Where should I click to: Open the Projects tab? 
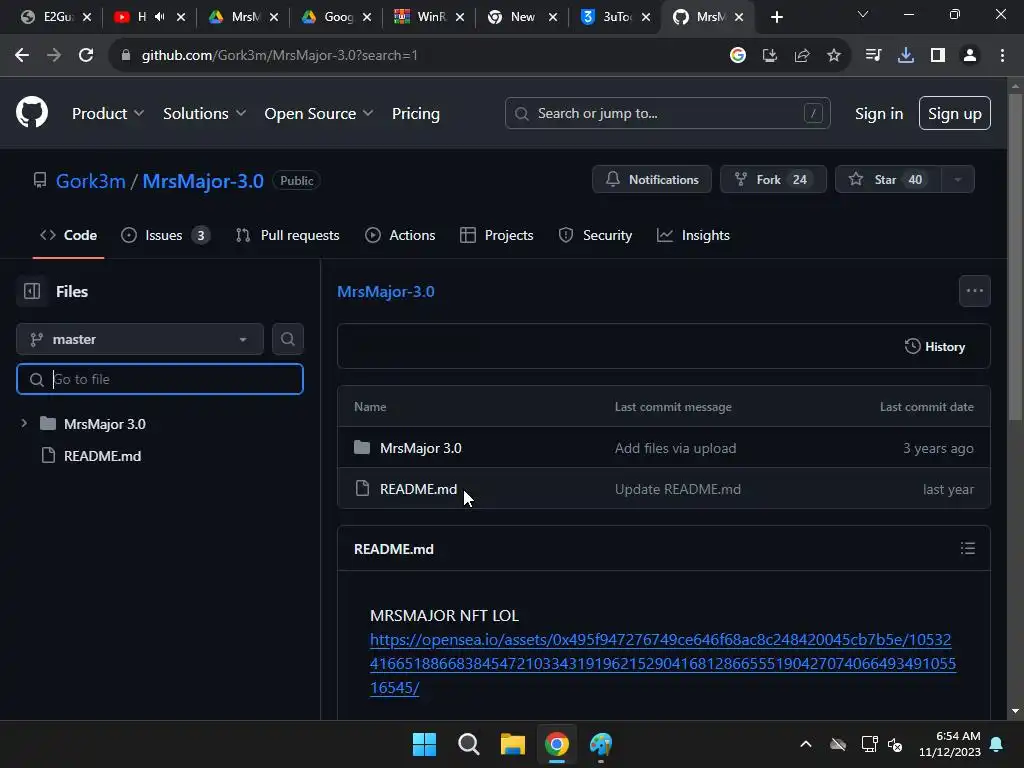496,235
